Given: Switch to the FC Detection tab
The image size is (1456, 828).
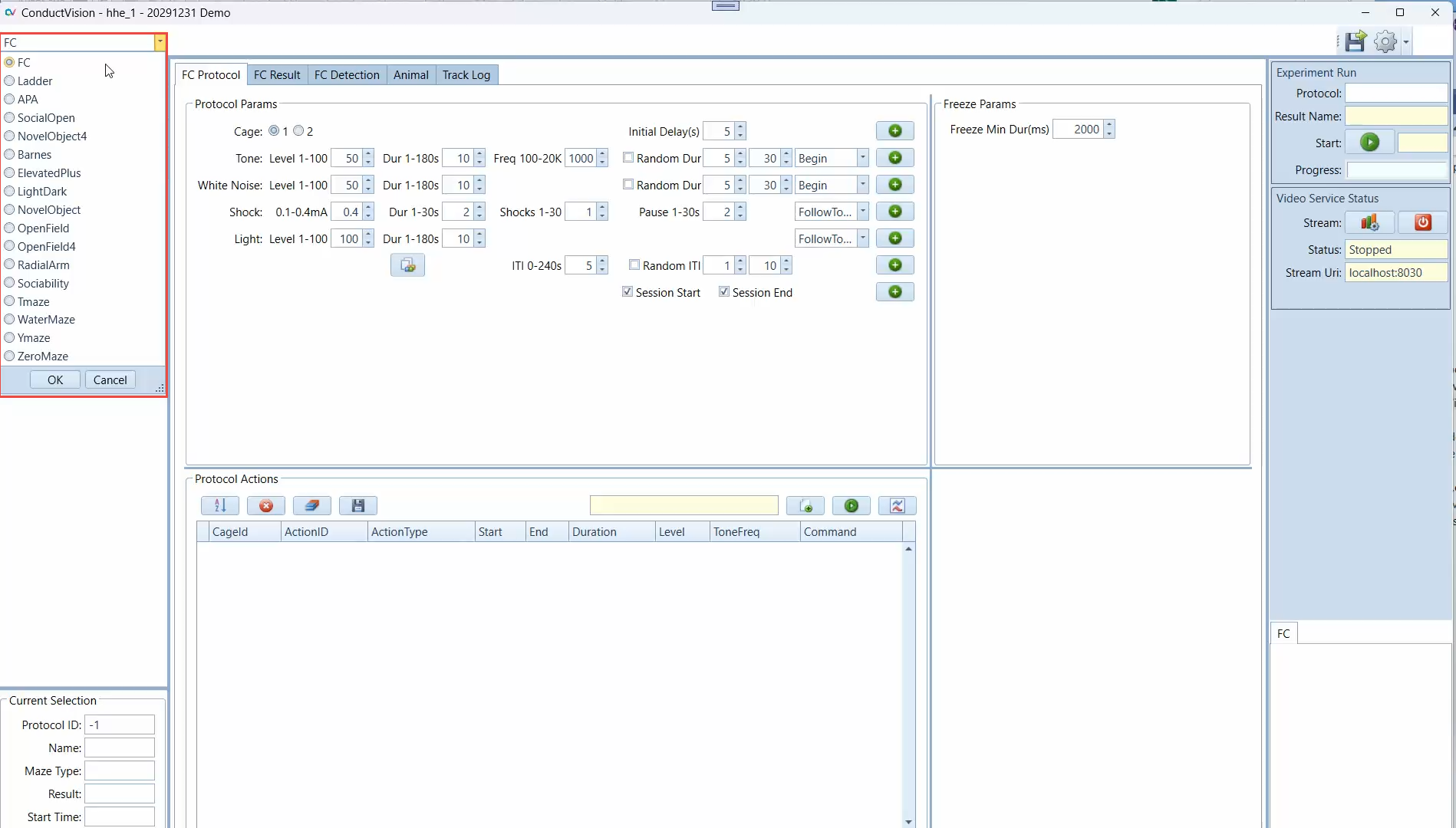Looking at the screenshot, I should (x=347, y=75).
